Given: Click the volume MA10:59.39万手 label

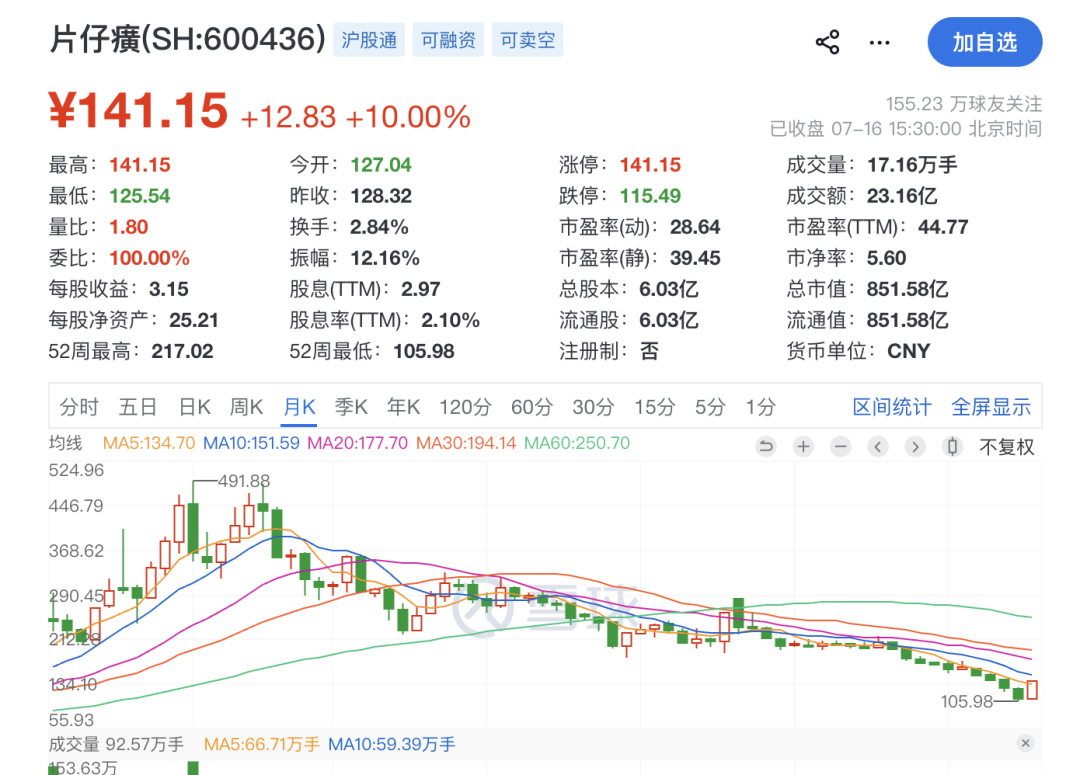Looking at the screenshot, I should (392, 744).
